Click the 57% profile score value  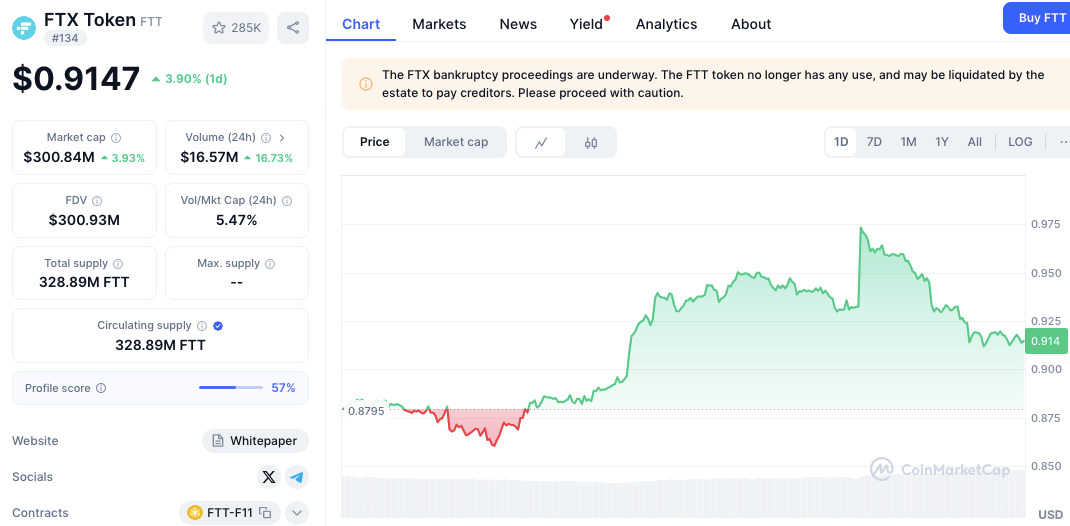click(283, 388)
